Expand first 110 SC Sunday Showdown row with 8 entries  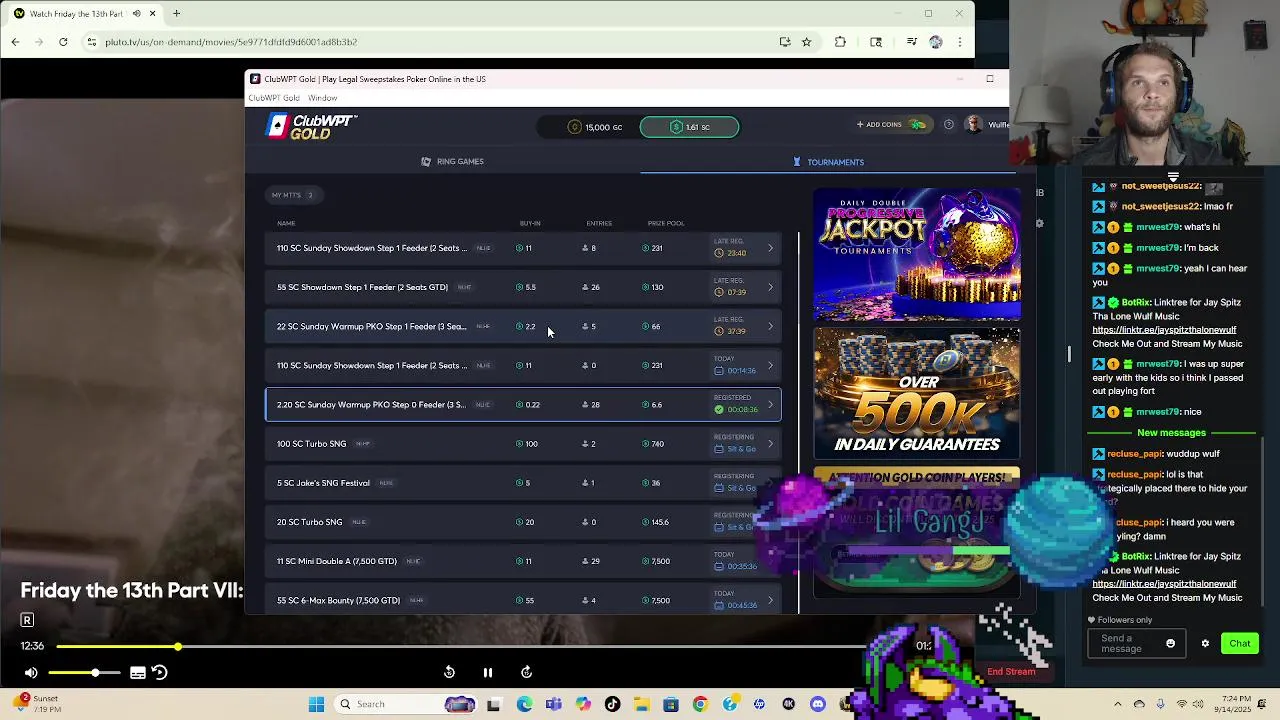coord(770,248)
